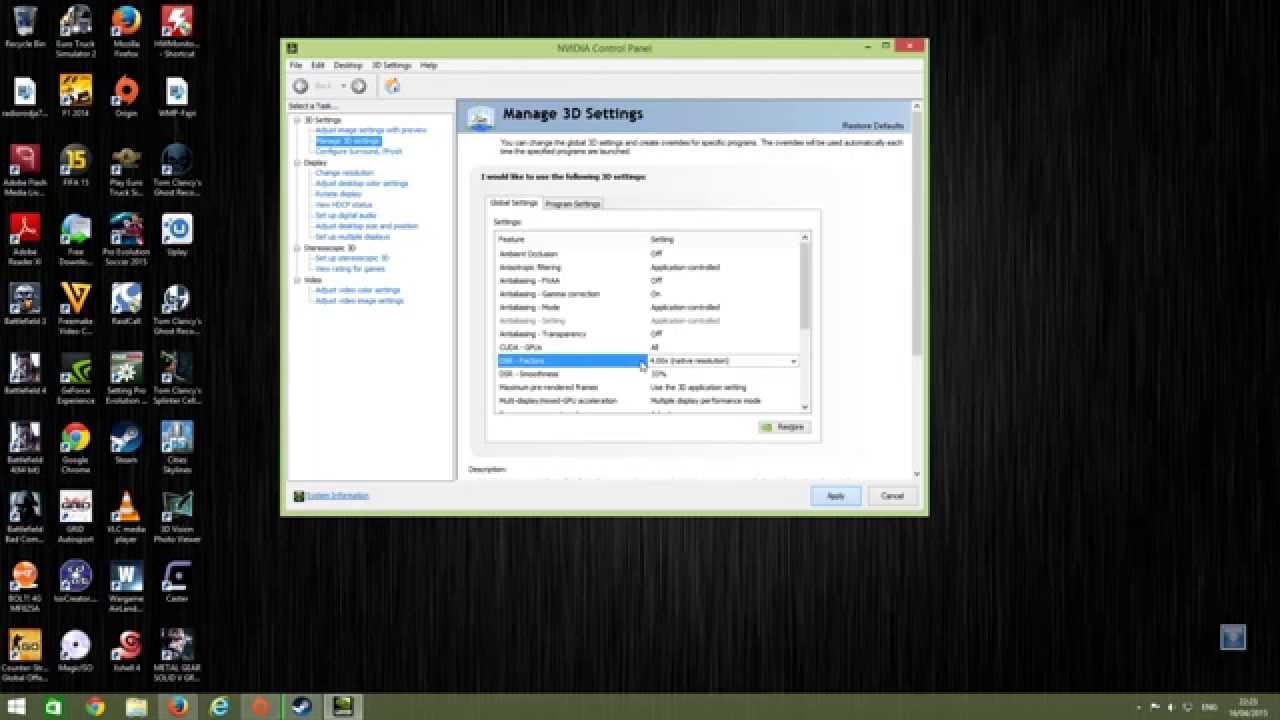Open System Information link

point(338,496)
